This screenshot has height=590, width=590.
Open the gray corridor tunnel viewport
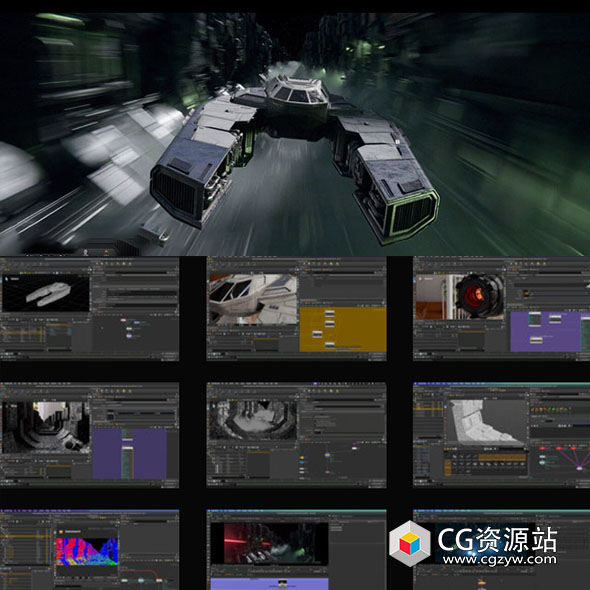pos(46,427)
